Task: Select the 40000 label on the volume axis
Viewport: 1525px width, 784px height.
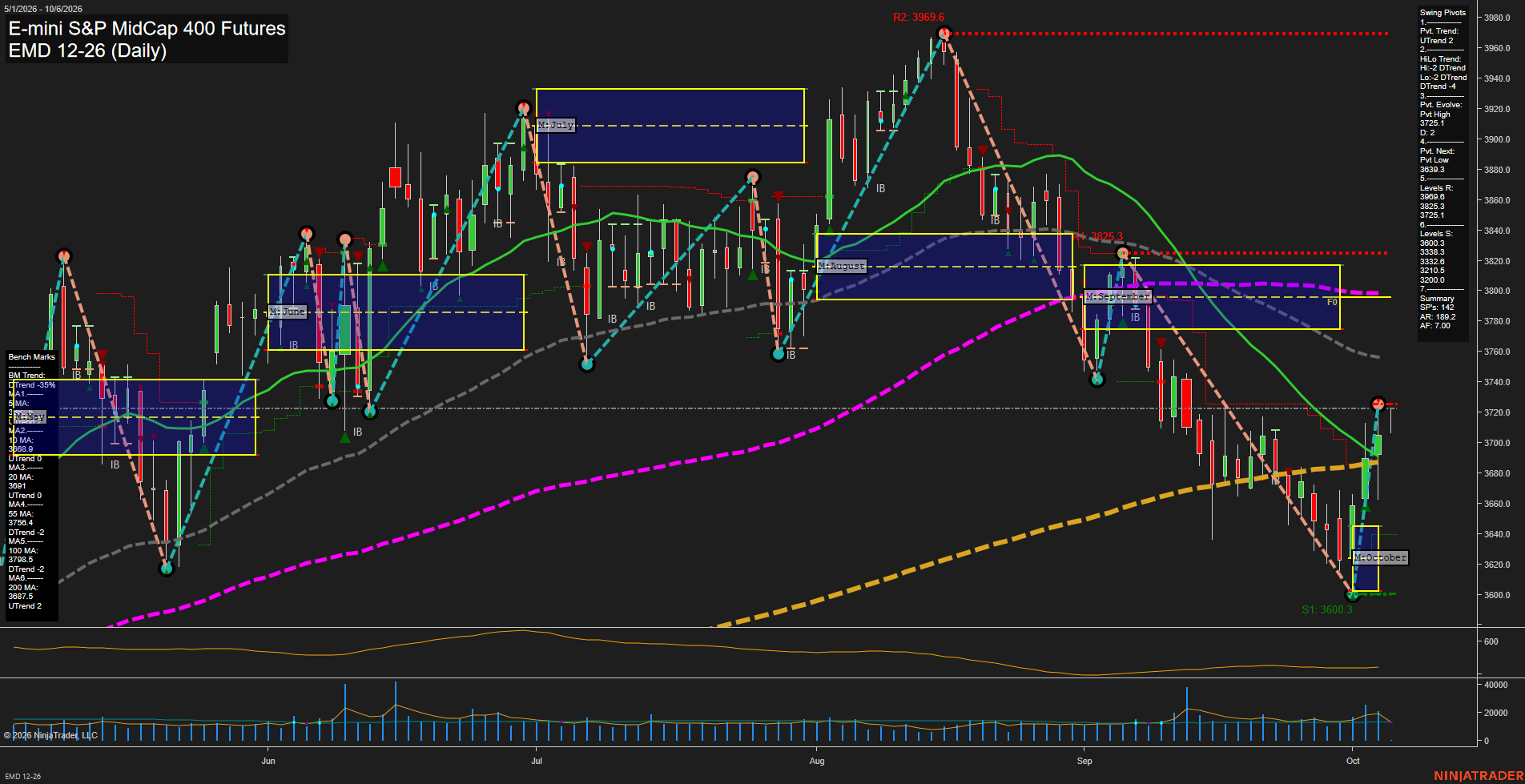Action: pos(1496,685)
